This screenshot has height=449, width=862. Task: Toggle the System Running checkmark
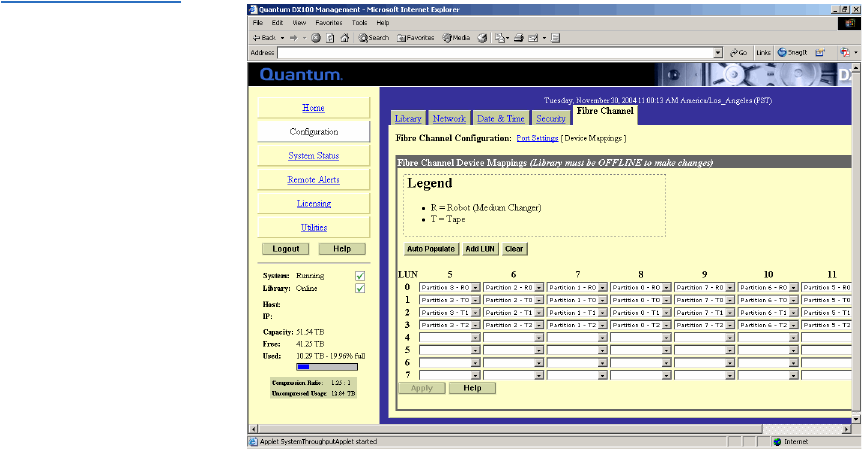tap(360, 276)
